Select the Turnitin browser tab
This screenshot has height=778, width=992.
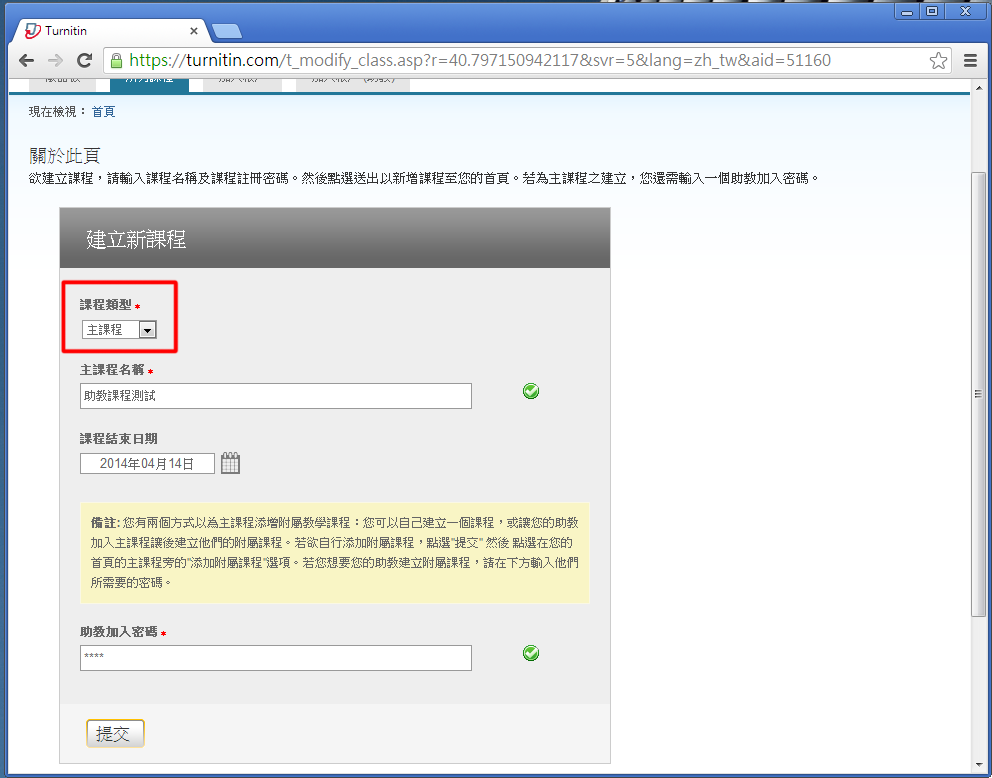coord(105,30)
